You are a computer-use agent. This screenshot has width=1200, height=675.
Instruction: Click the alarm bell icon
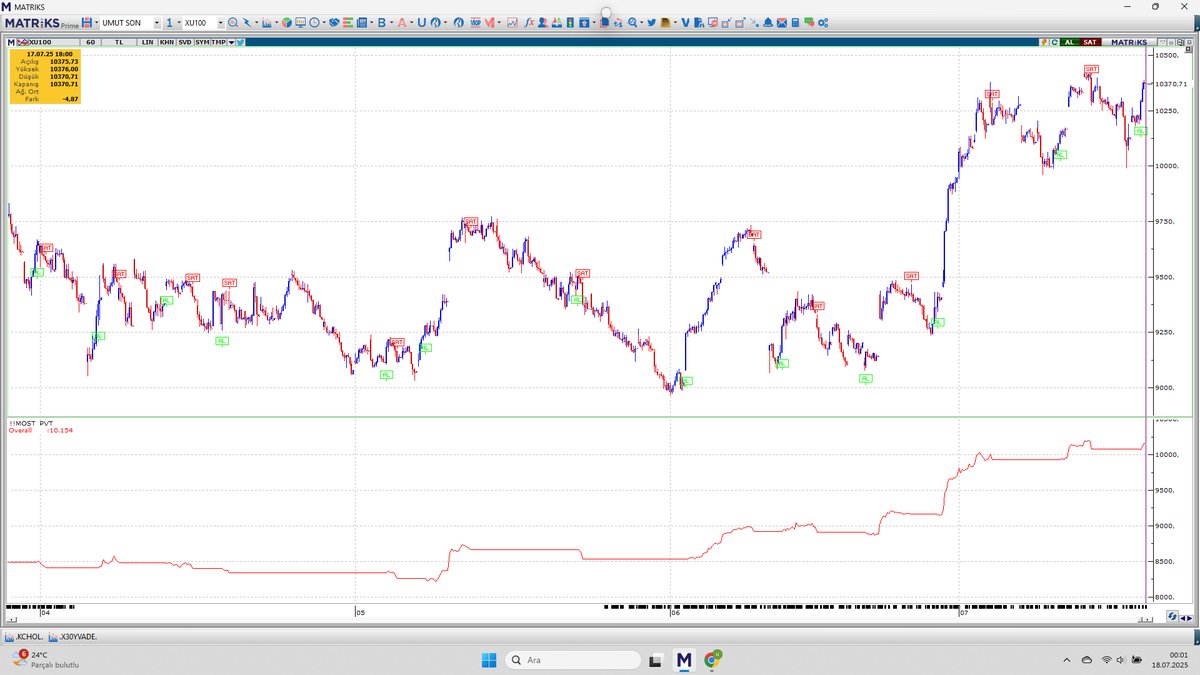[767, 22]
